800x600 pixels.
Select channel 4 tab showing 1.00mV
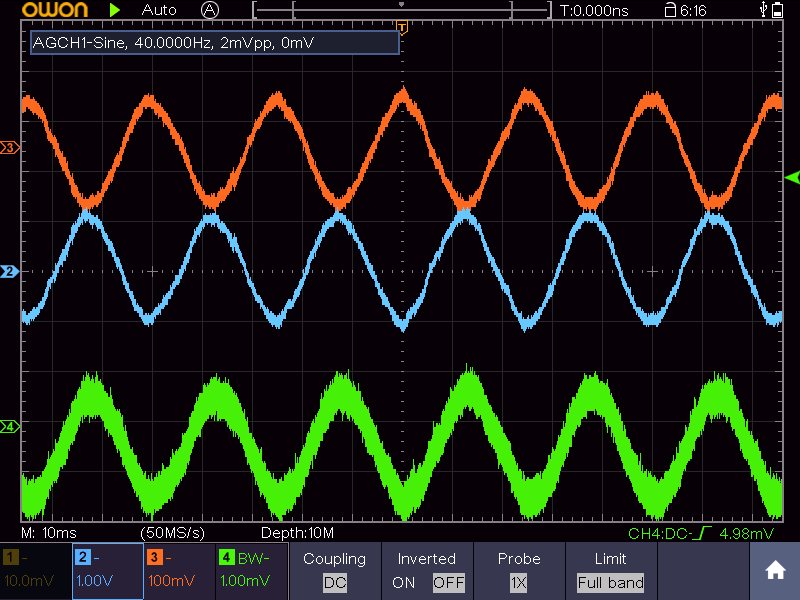tap(252, 571)
